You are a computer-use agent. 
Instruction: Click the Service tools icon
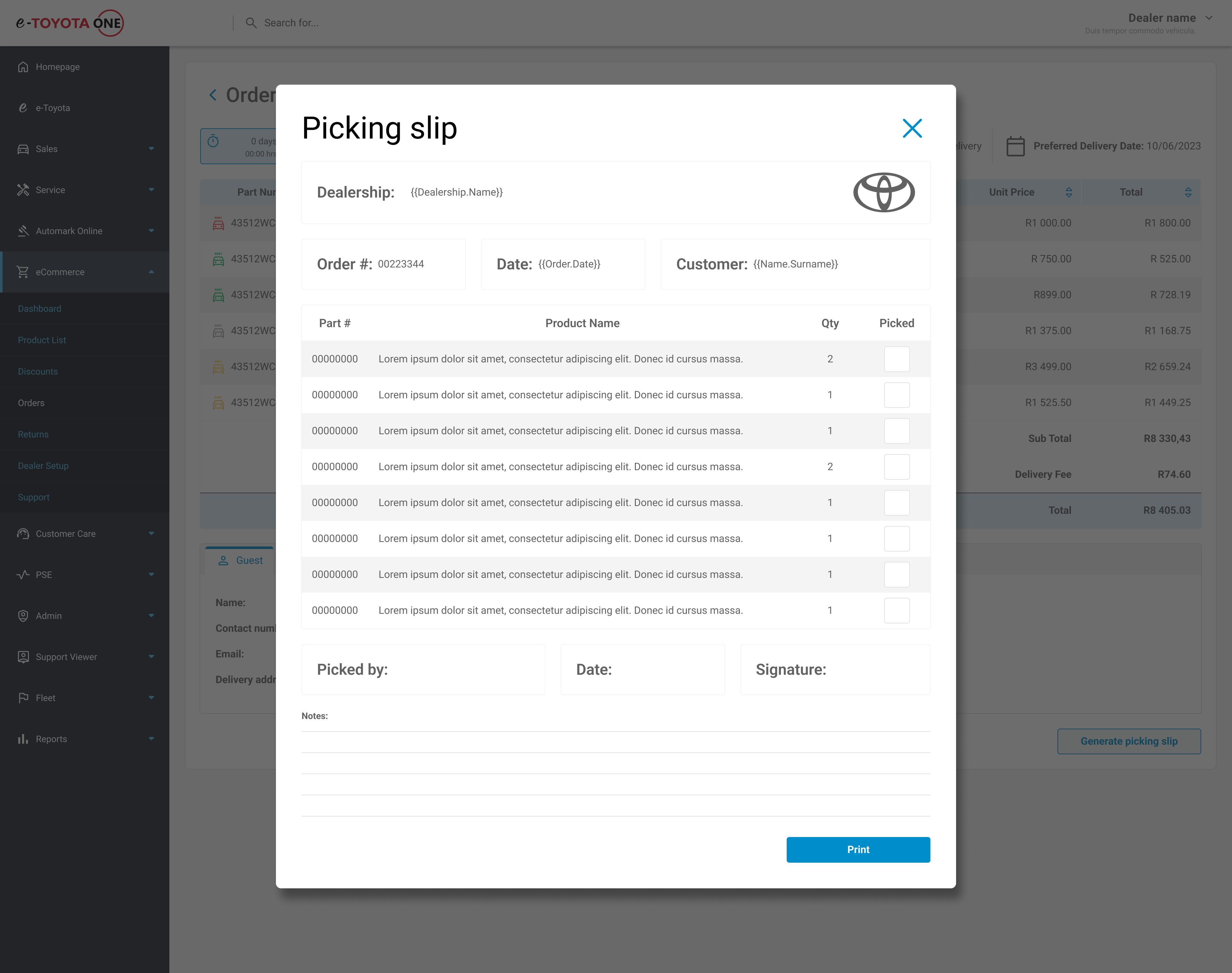[x=23, y=190]
